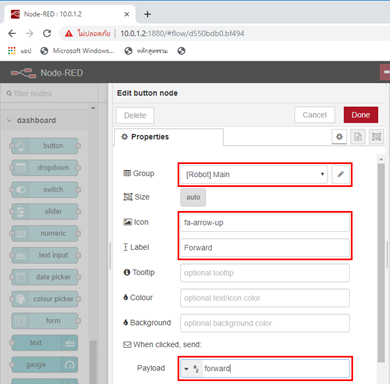Viewport: 390px width, 384px height.
Task: Open the Payload type selector dropdown
Action: pyautogui.click(x=191, y=369)
